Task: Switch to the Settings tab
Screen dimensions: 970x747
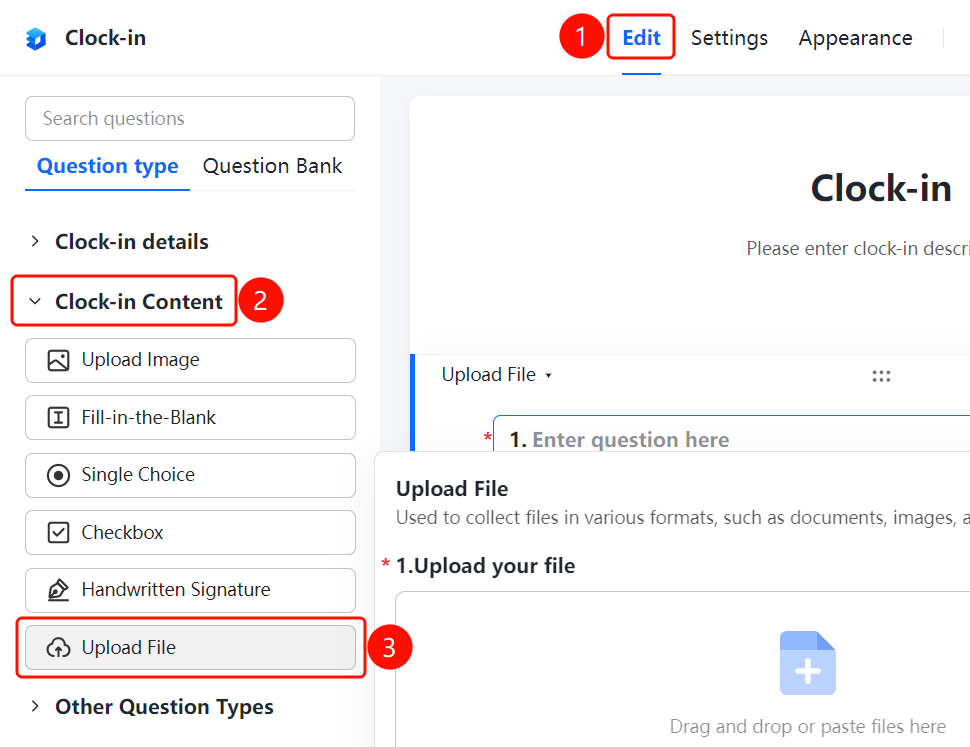Action: point(729,38)
